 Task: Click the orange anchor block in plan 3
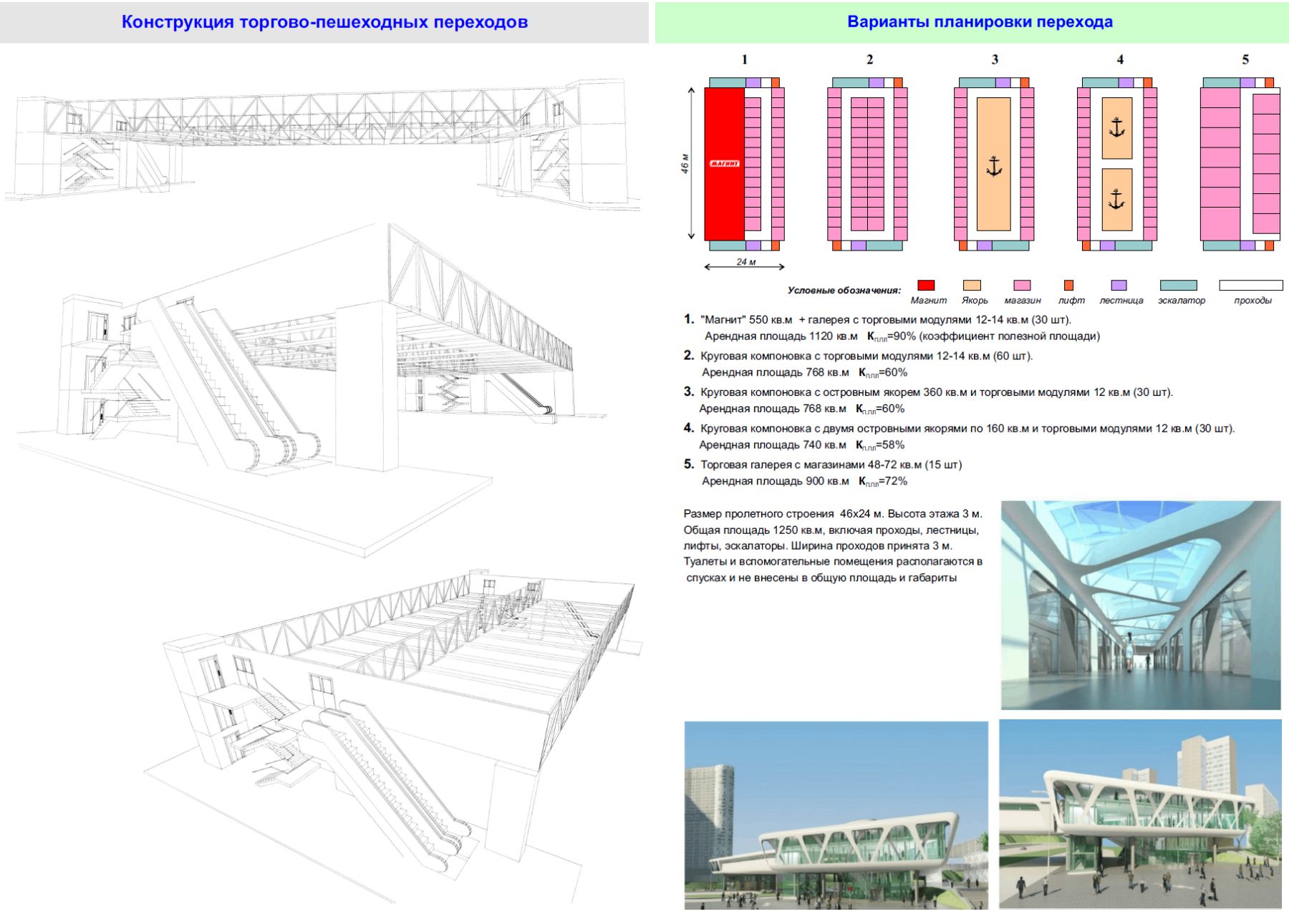click(994, 164)
